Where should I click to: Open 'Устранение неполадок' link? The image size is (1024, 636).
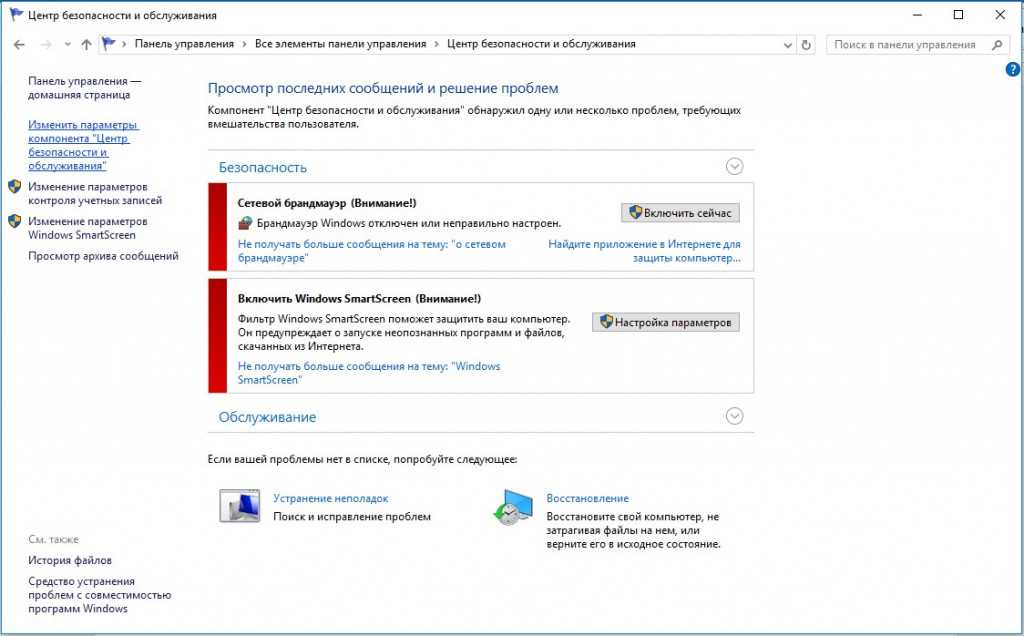click(x=330, y=498)
